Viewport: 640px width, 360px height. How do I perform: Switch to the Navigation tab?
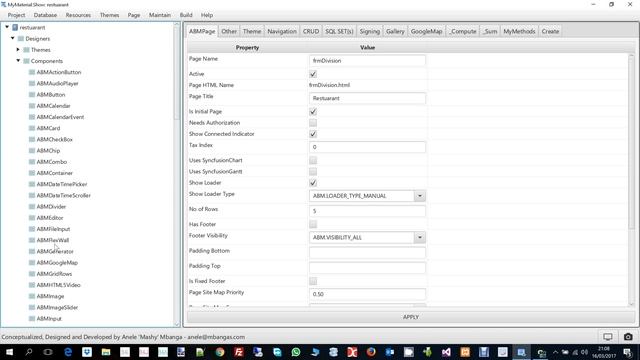point(282,31)
